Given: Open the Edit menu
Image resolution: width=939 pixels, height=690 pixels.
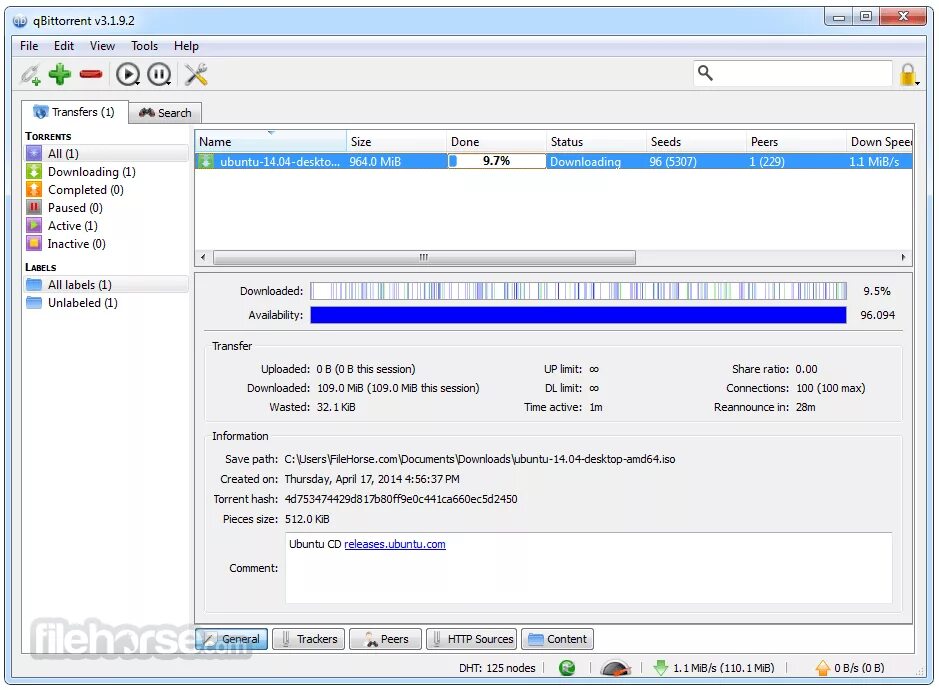Looking at the screenshot, I should pos(63,46).
